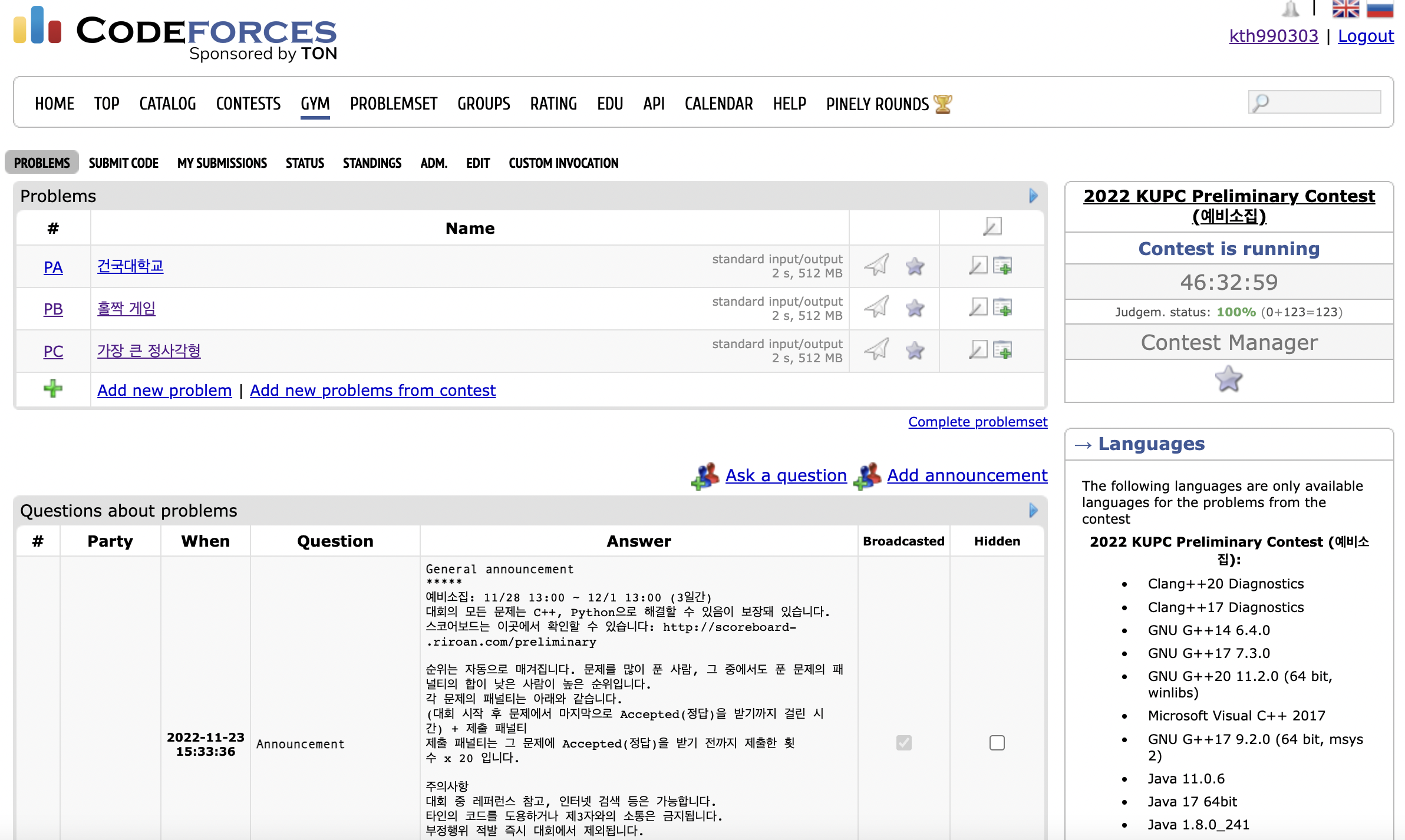The image size is (1405, 840).
Task: Expand the Languages sidebar section
Action: tap(1151, 444)
